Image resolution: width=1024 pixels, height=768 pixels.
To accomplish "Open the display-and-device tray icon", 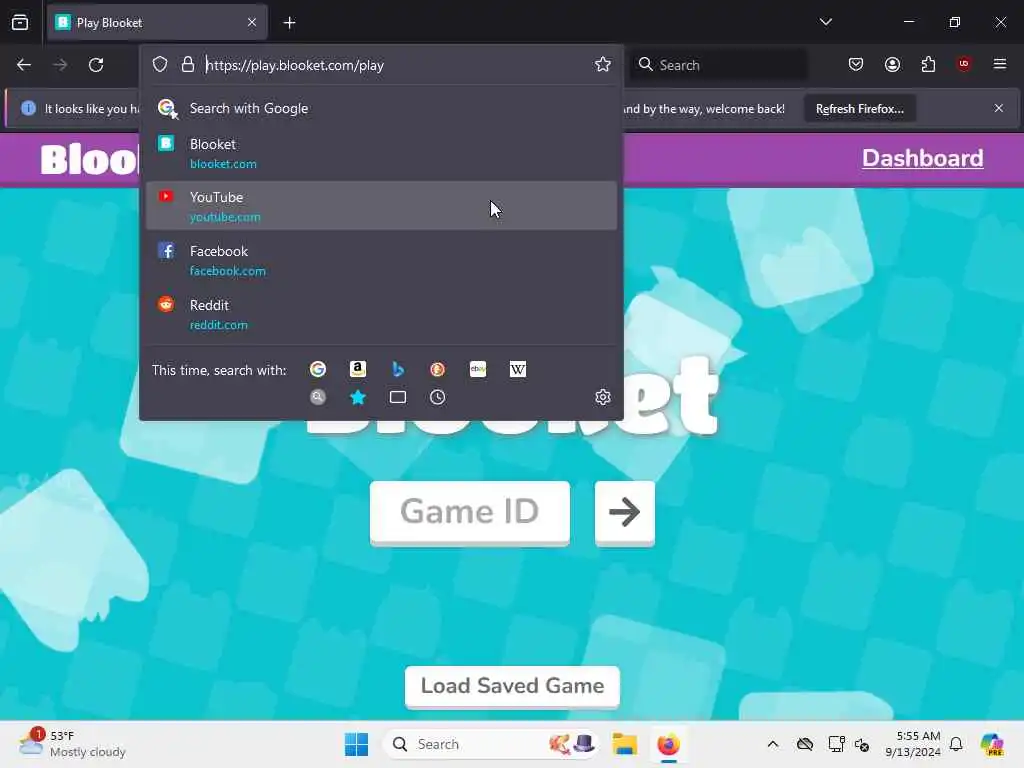I will [x=836, y=744].
